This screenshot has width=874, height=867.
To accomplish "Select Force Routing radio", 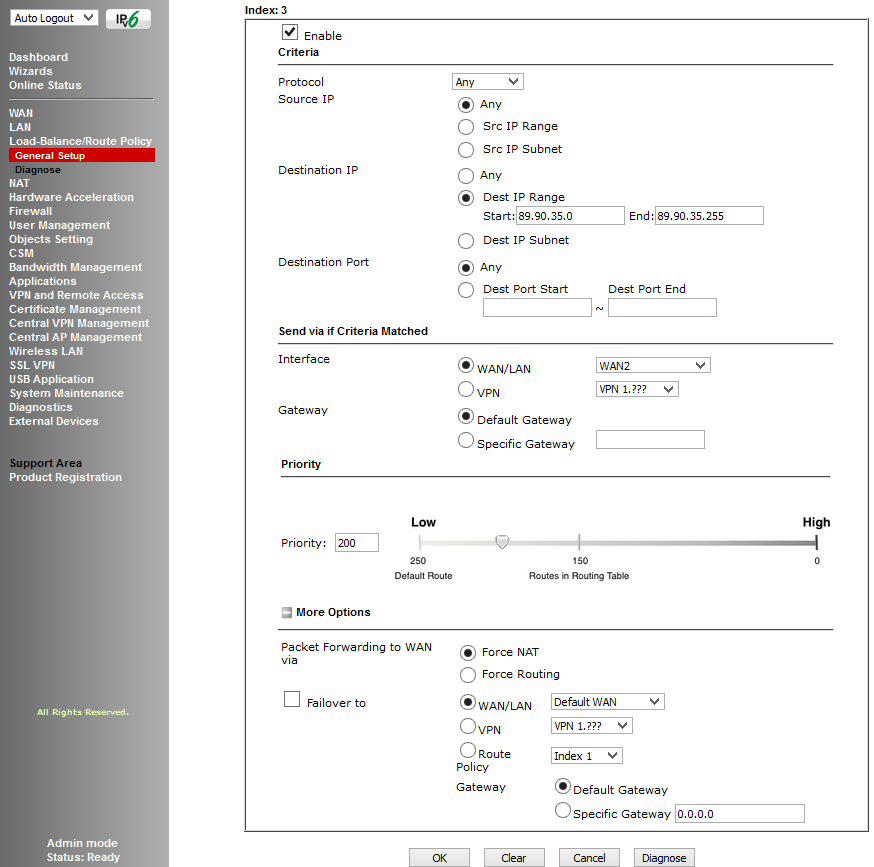I will [468, 675].
